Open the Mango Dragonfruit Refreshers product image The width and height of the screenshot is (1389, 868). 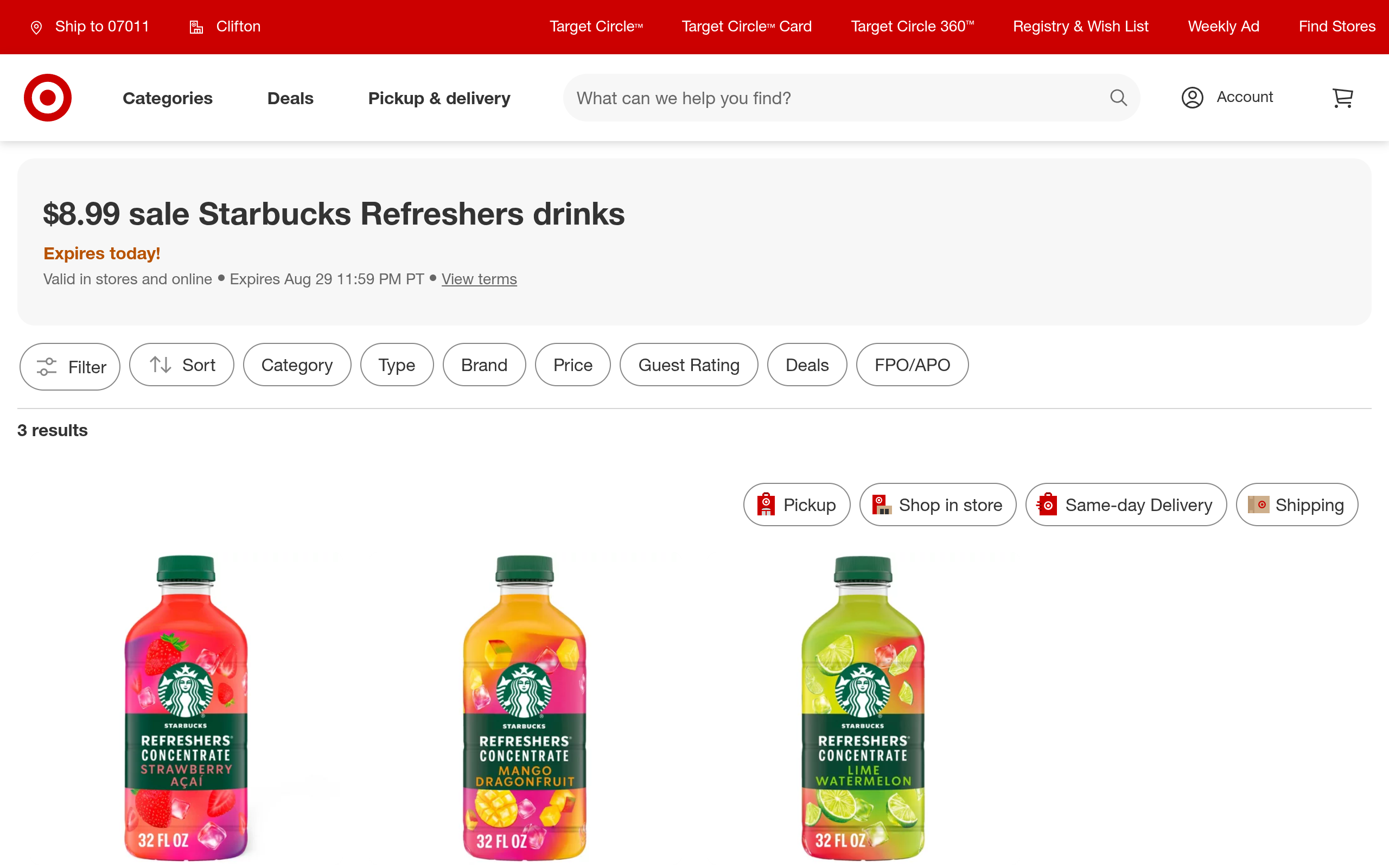[x=525, y=707]
